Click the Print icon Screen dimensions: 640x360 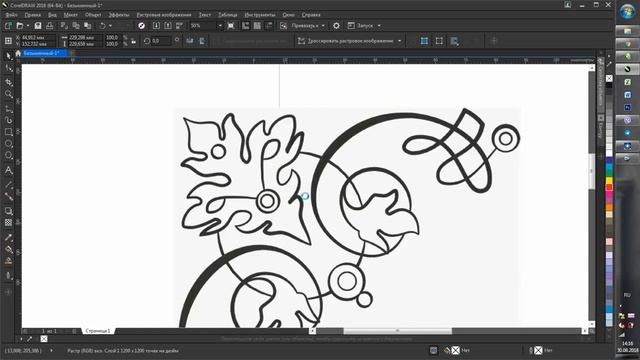click(49, 26)
